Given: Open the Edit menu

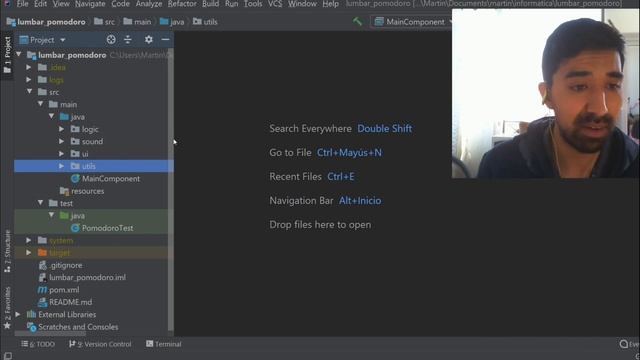Looking at the screenshot, I should coord(40,4).
